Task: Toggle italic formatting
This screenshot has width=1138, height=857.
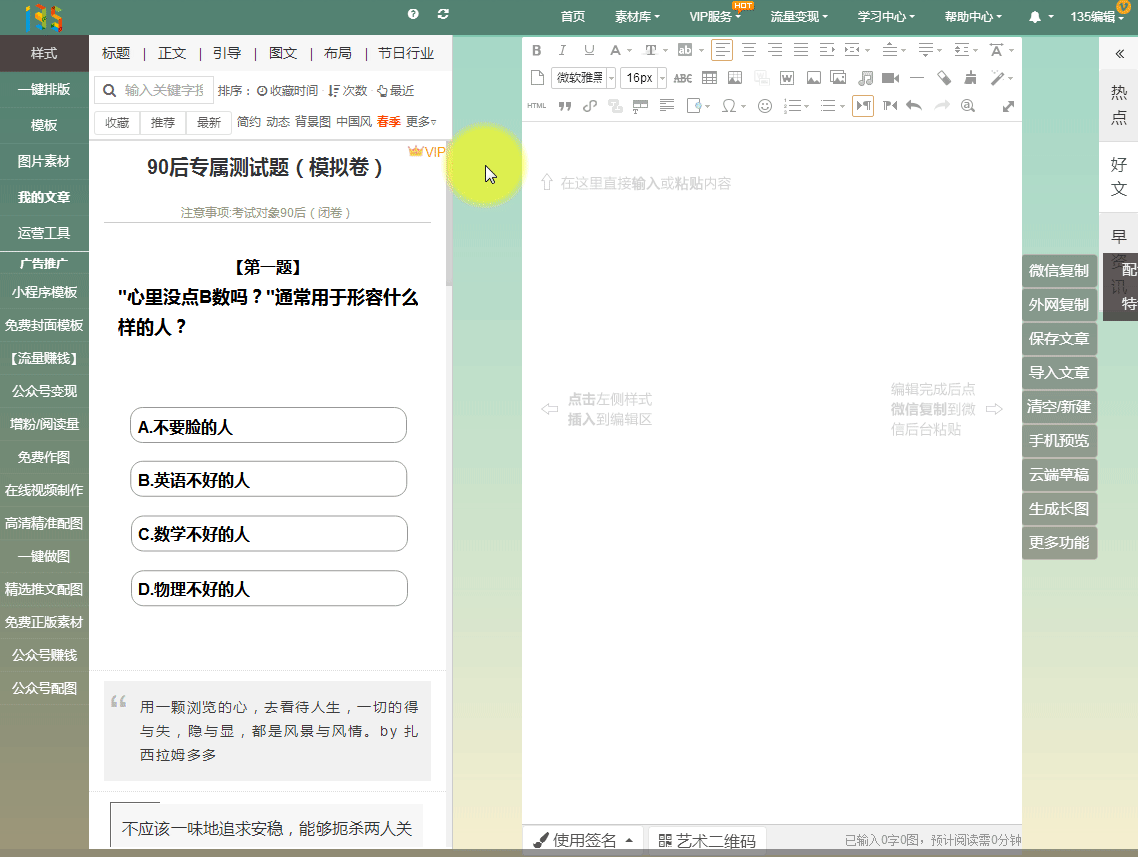Action: (x=562, y=50)
